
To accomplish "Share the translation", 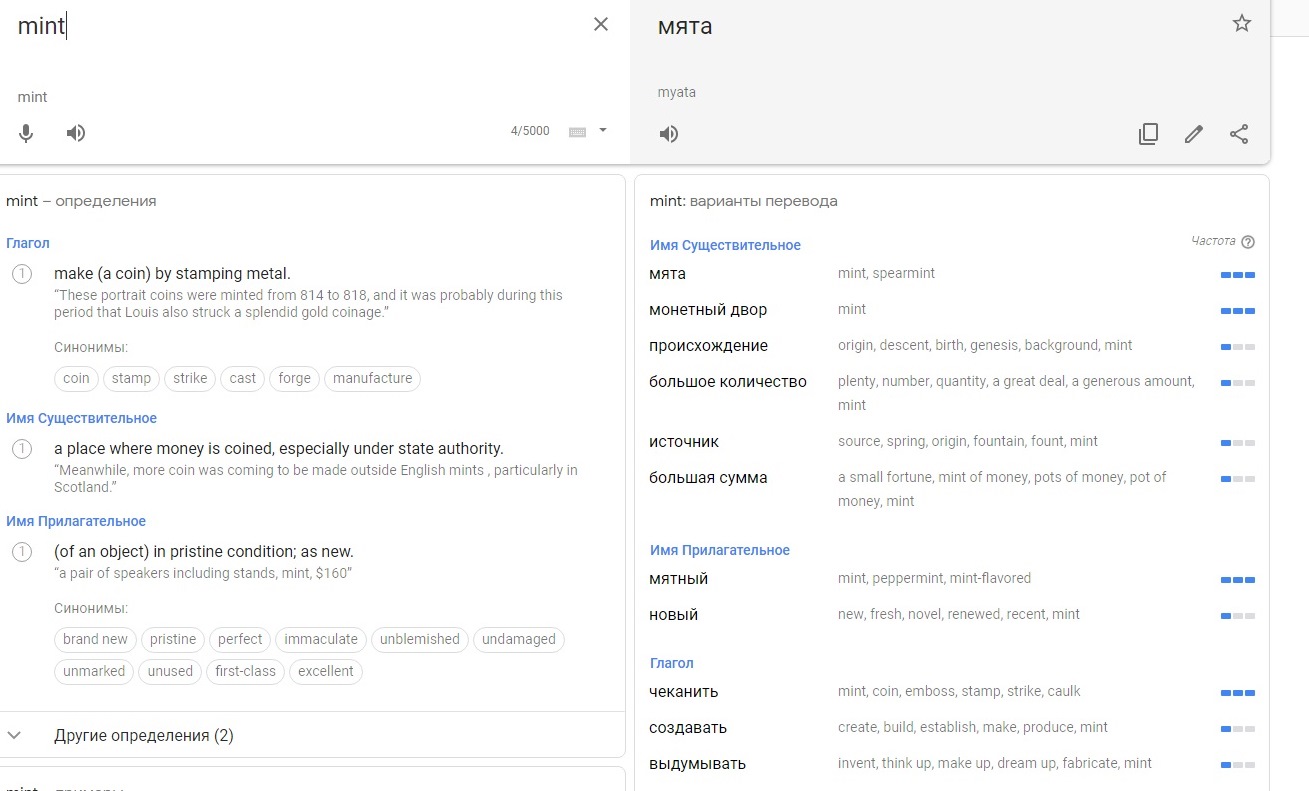I will (x=1239, y=134).
